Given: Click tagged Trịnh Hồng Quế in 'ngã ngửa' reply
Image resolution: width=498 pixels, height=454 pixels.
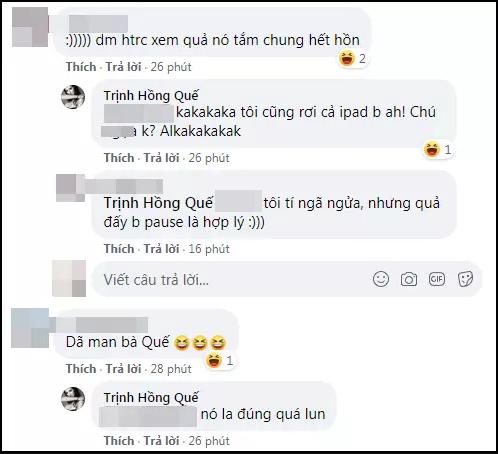Looking at the screenshot, I should click(158, 203).
